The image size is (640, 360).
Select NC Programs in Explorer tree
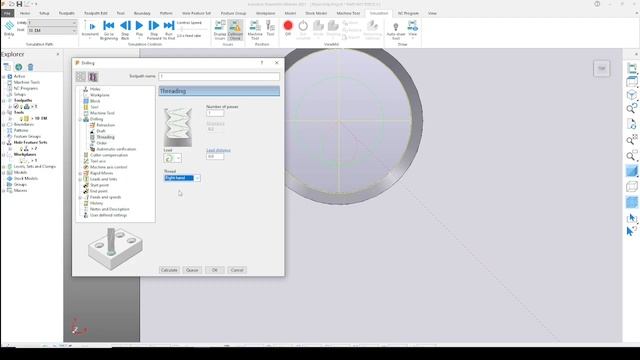(x=26, y=88)
